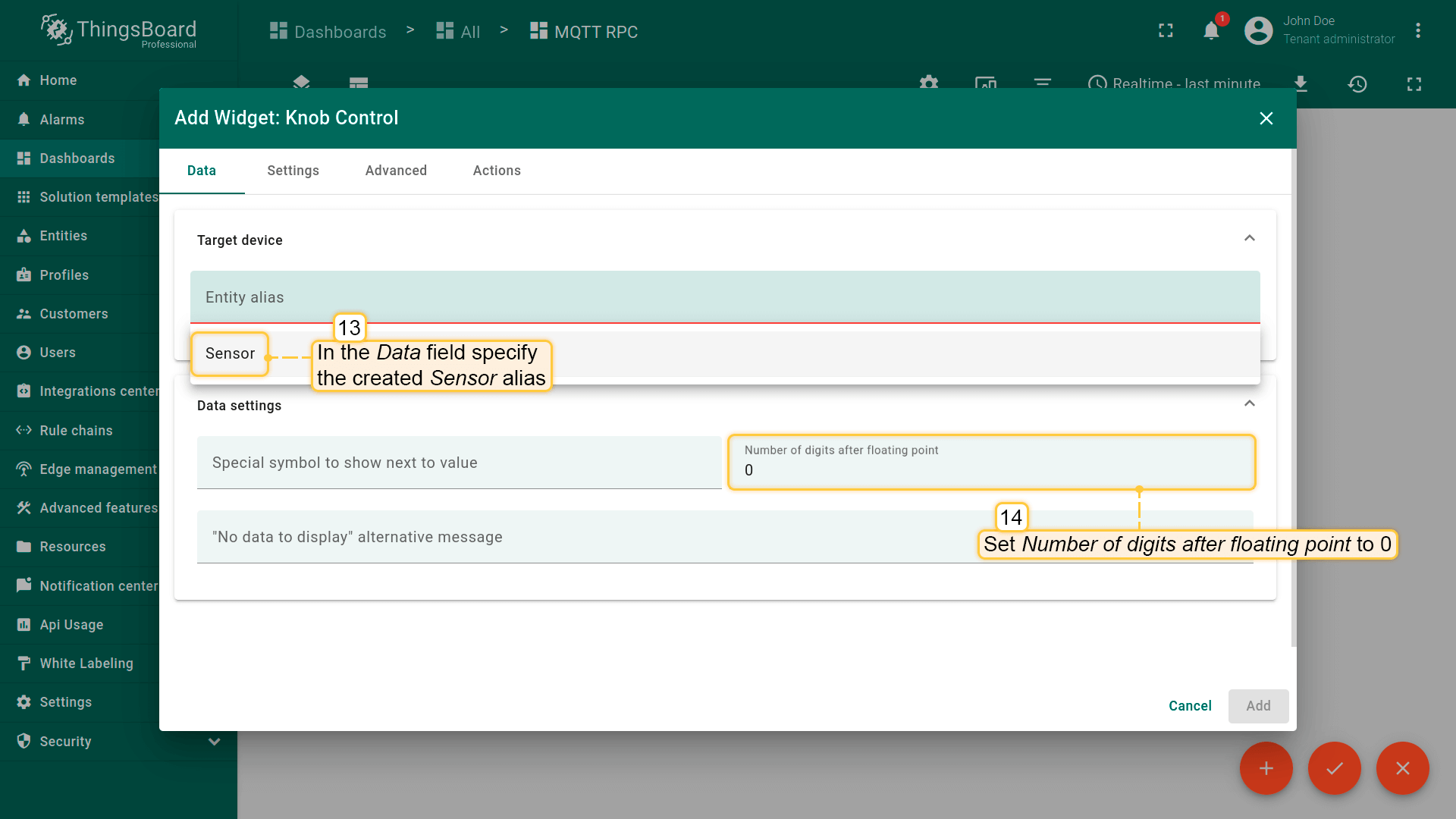Open notifications bell icon
The height and width of the screenshot is (819, 1456).
[1211, 31]
